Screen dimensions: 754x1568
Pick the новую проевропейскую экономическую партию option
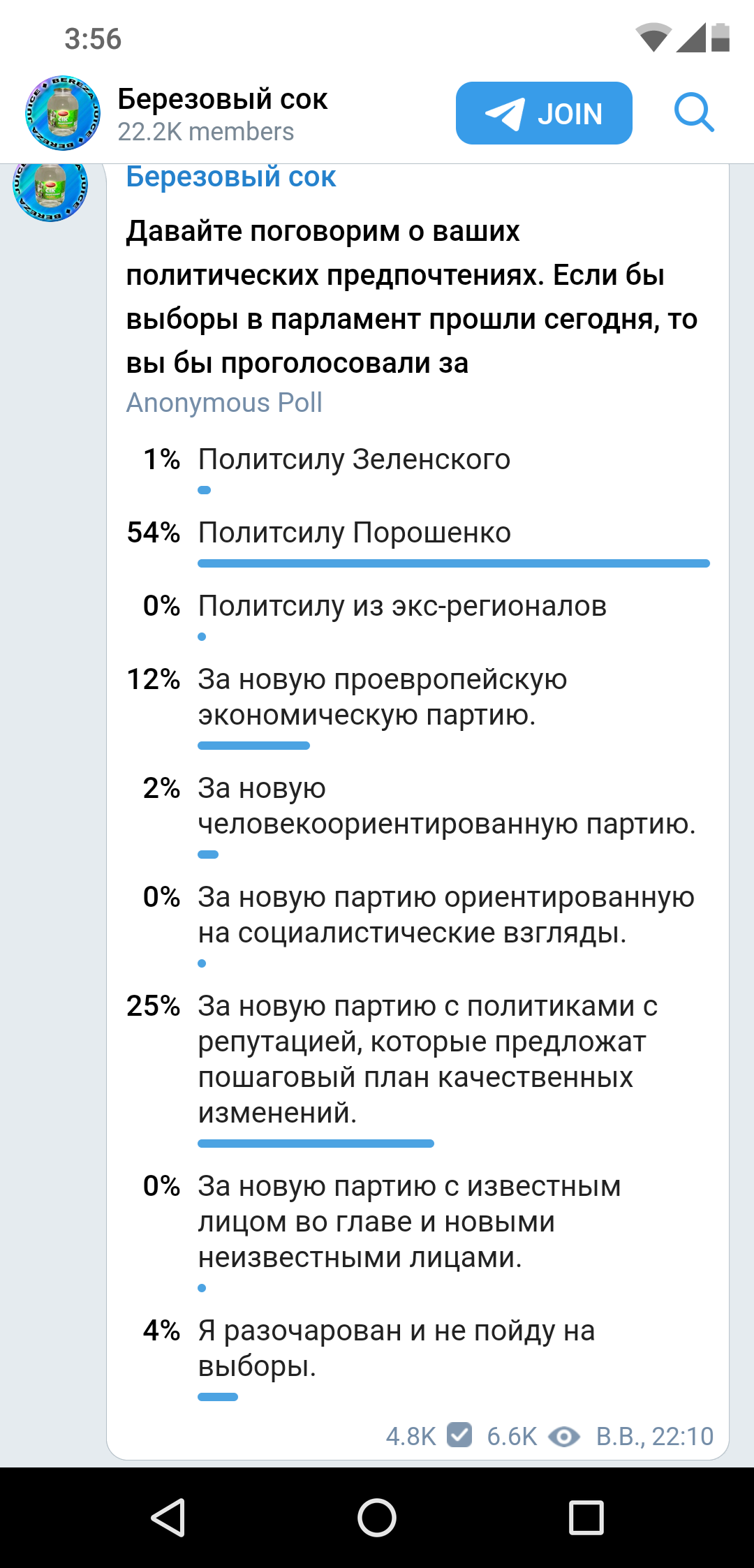click(417, 705)
